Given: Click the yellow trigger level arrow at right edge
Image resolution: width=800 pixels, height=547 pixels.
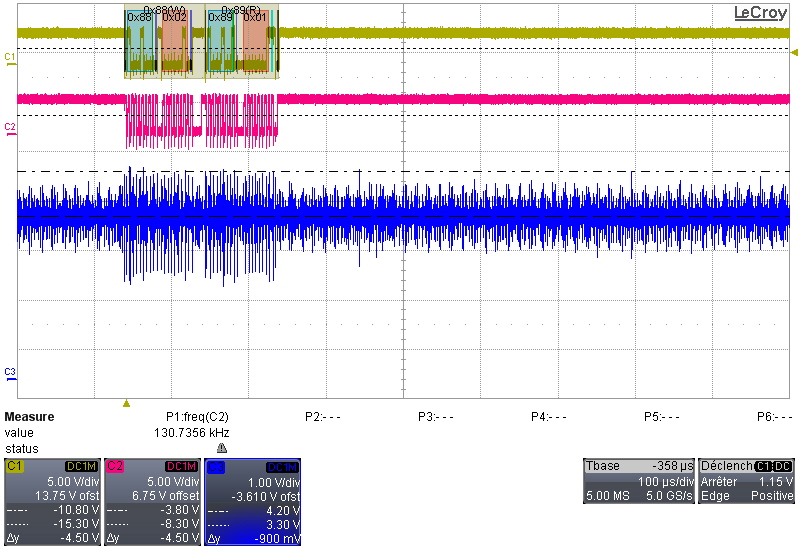Looking at the screenshot, I should (794, 53).
